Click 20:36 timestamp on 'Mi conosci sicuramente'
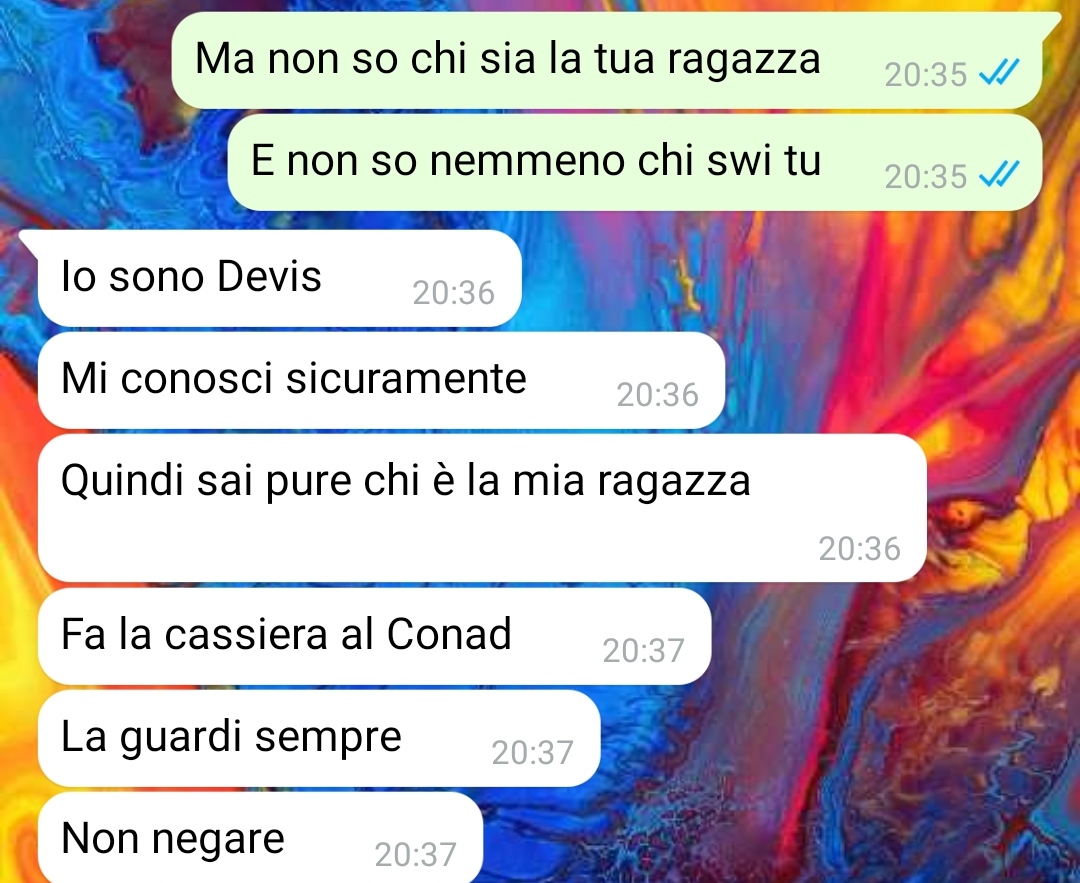This screenshot has height=883, width=1080. tap(657, 395)
